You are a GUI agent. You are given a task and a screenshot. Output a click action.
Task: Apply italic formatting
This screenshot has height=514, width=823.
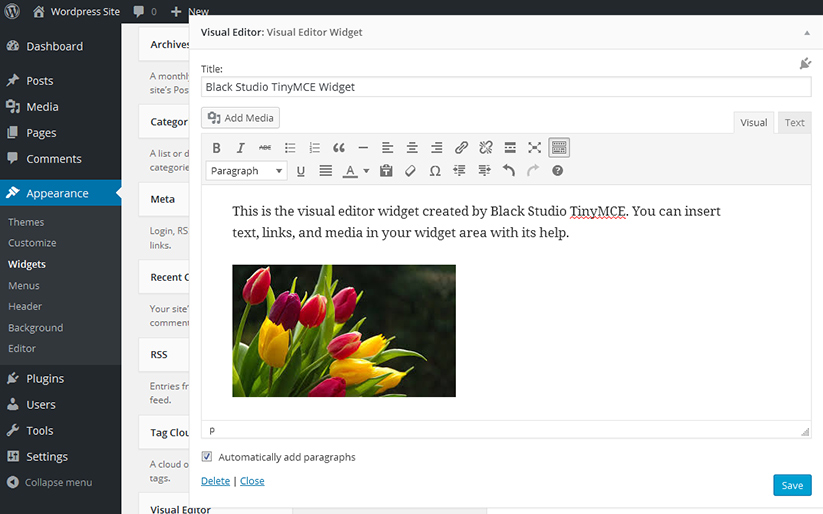tap(241, 148)
